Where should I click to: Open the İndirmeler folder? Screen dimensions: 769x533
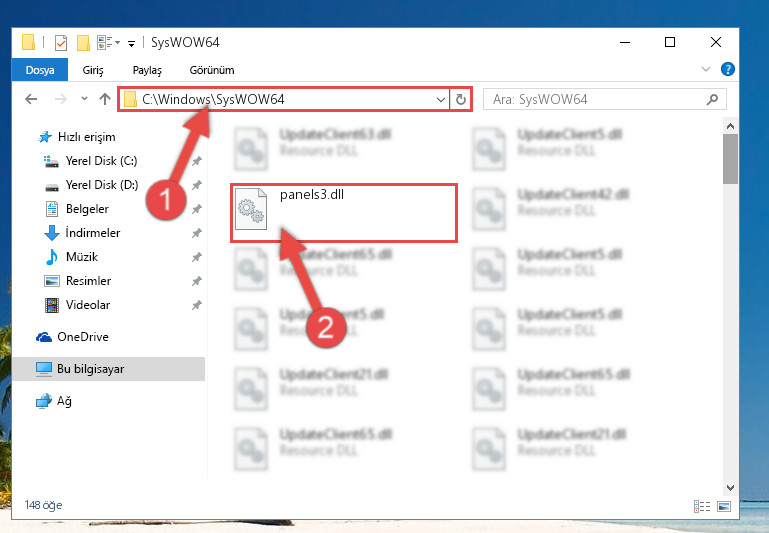pyautogui.click(x=93, y=233)
